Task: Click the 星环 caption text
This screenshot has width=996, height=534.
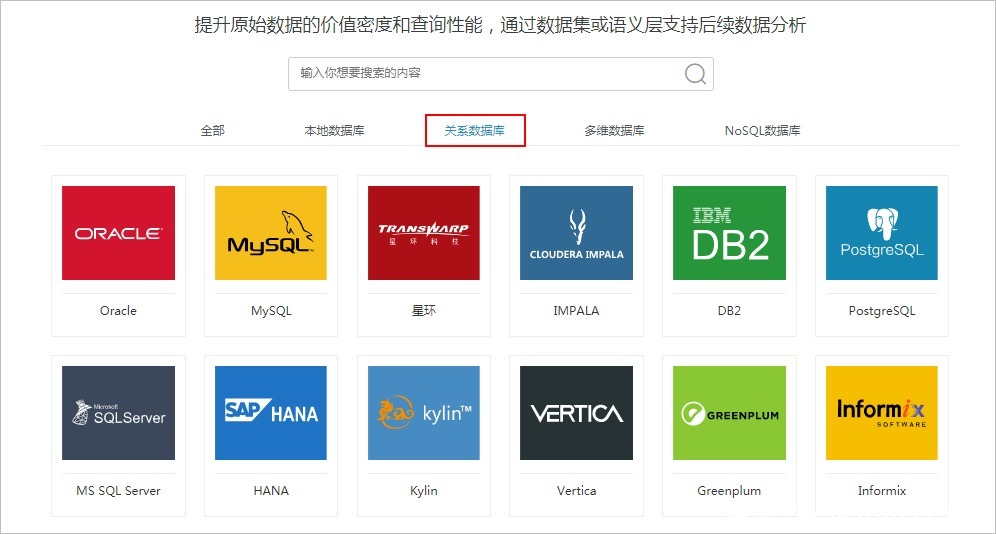Action: coord(424,310)
